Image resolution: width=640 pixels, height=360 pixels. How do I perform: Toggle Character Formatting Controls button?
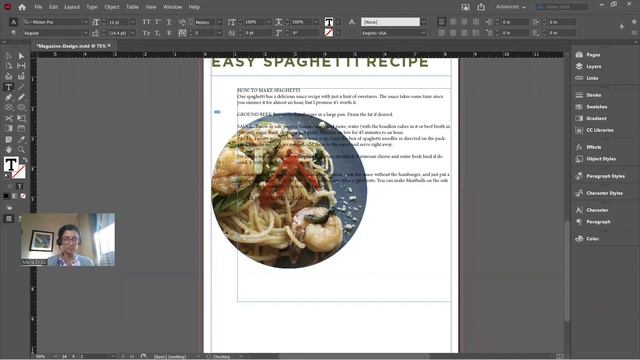click(13, 22)
